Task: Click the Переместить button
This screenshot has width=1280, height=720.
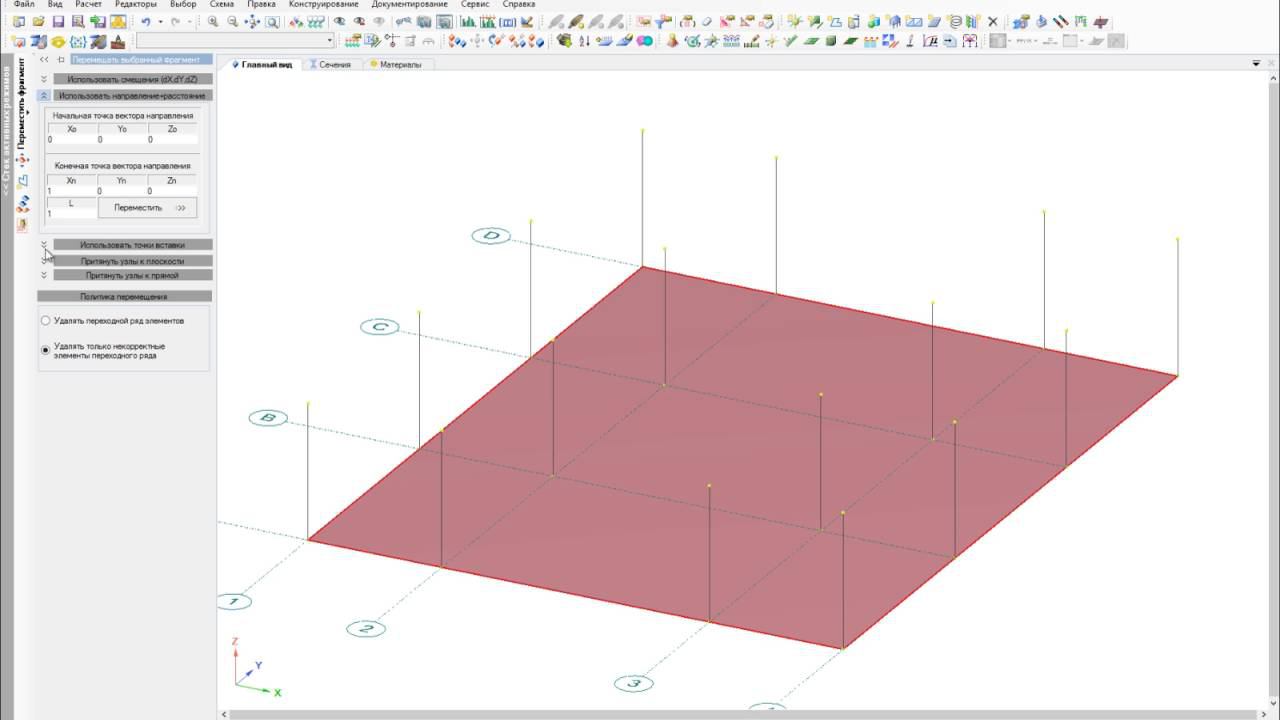Action: tap(148, 208)
